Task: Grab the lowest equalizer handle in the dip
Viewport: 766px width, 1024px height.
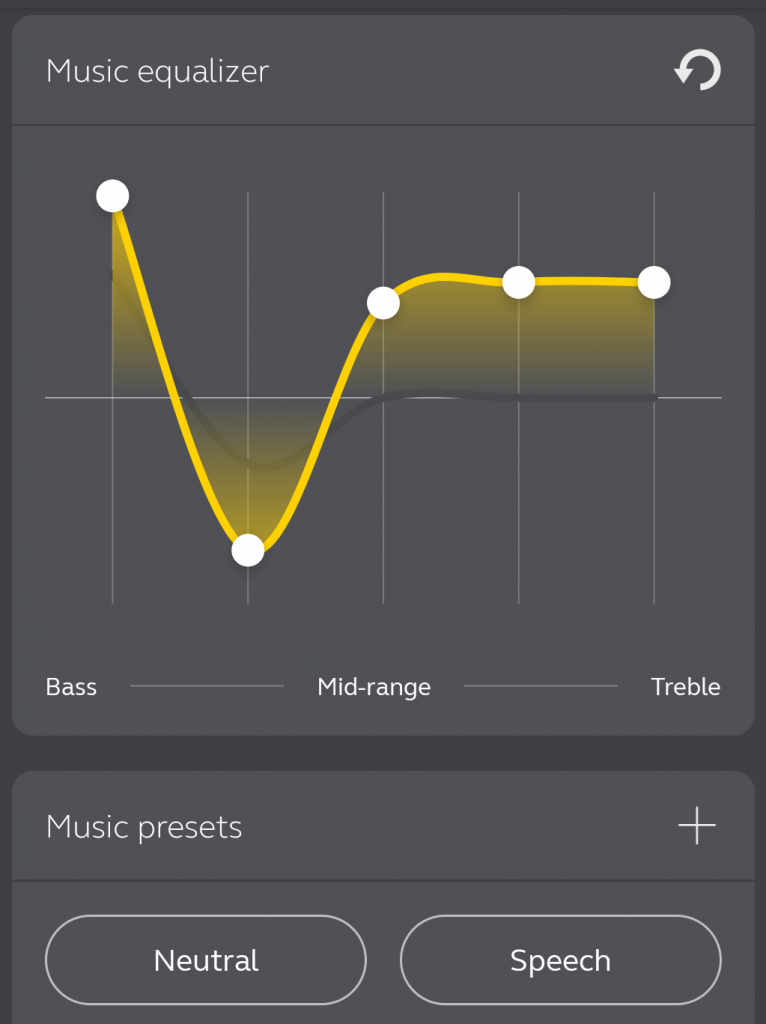Action: point(248,550)
